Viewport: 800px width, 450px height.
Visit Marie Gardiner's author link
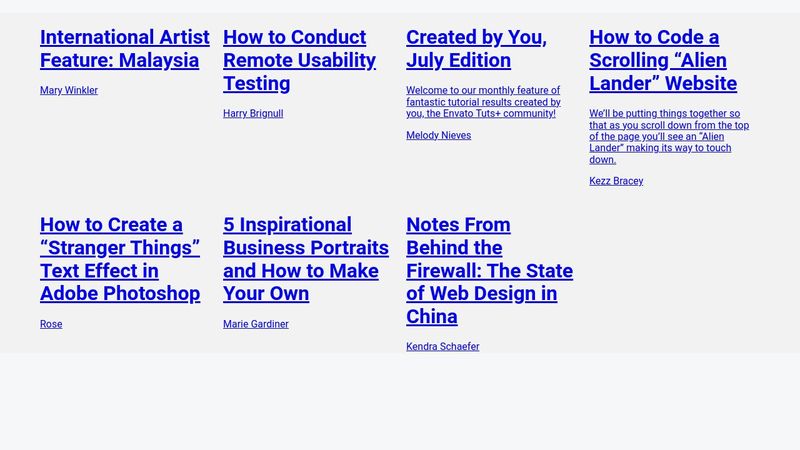pos(256,324)
